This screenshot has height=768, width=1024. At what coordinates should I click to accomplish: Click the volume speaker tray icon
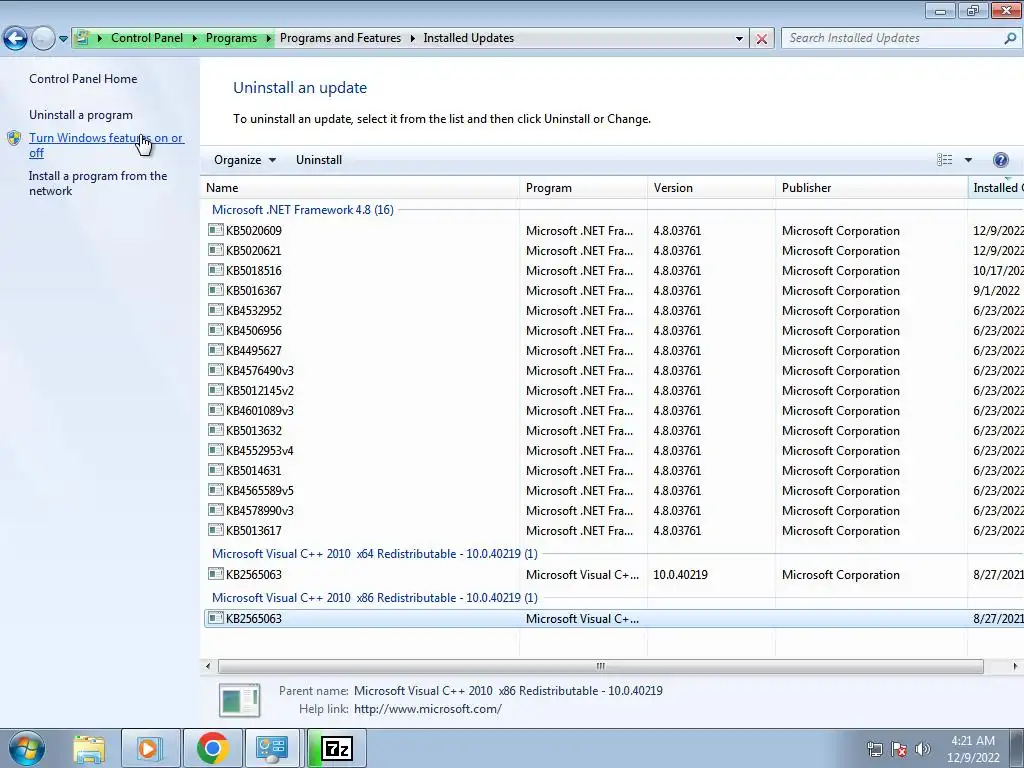point(922,748)
